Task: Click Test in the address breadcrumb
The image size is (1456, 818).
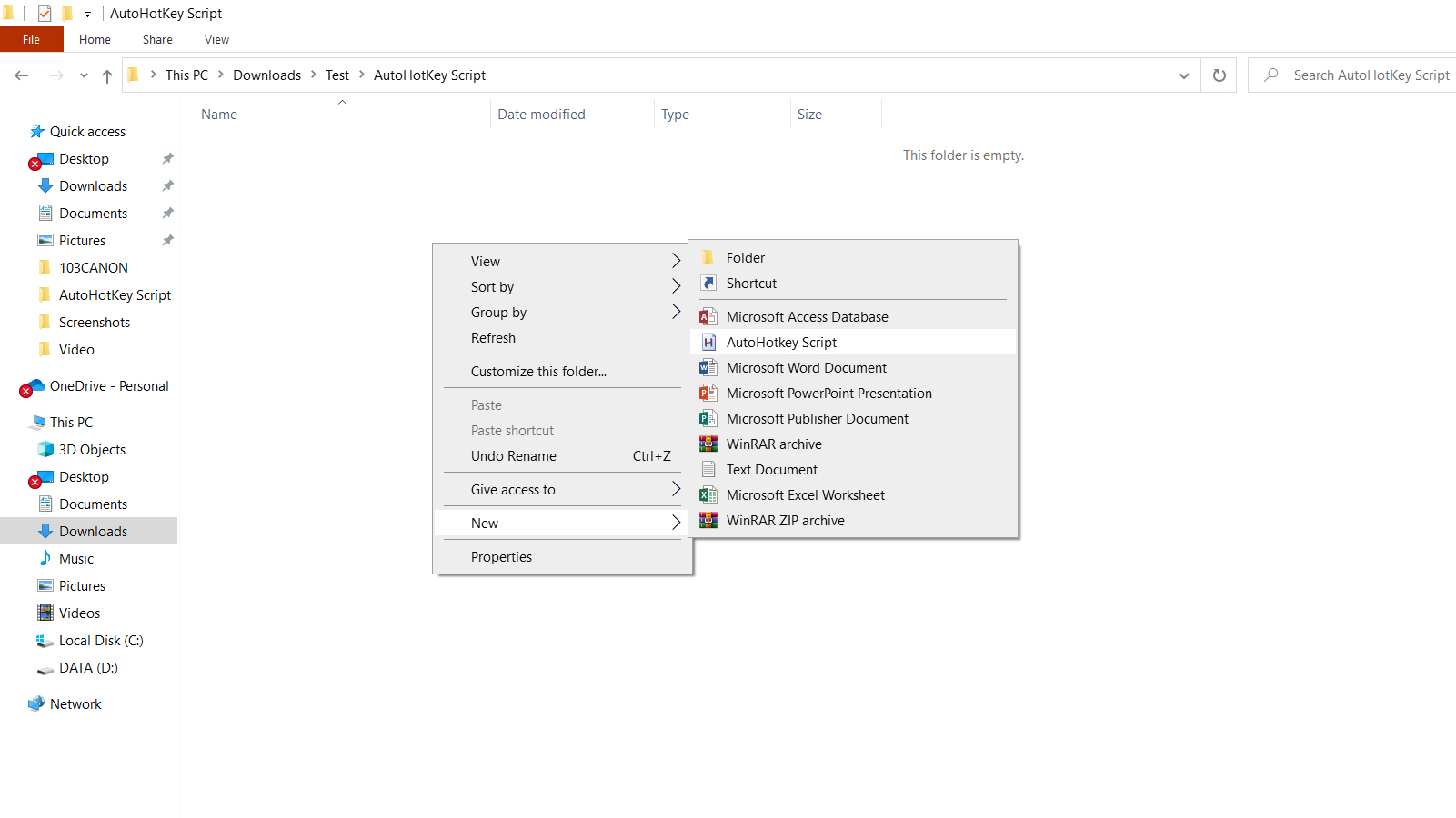Action: coord(337,75)
